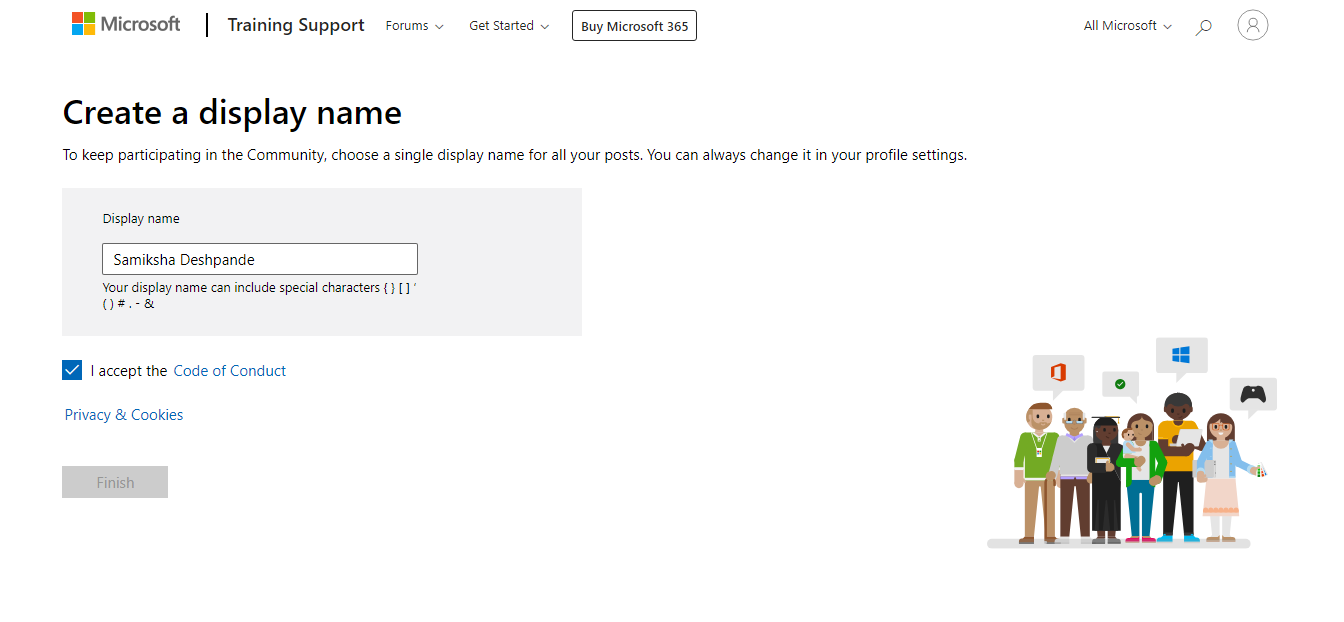Click the Finish button
Viewport: 1344px width, 622px height.
(x=115, y=482)
